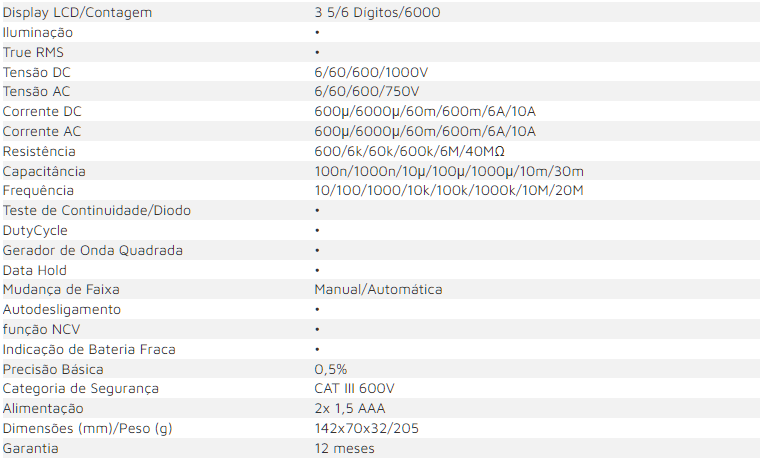
Task: Click the função NCV label
Action: pyautogui.click(x=41, y=329)
